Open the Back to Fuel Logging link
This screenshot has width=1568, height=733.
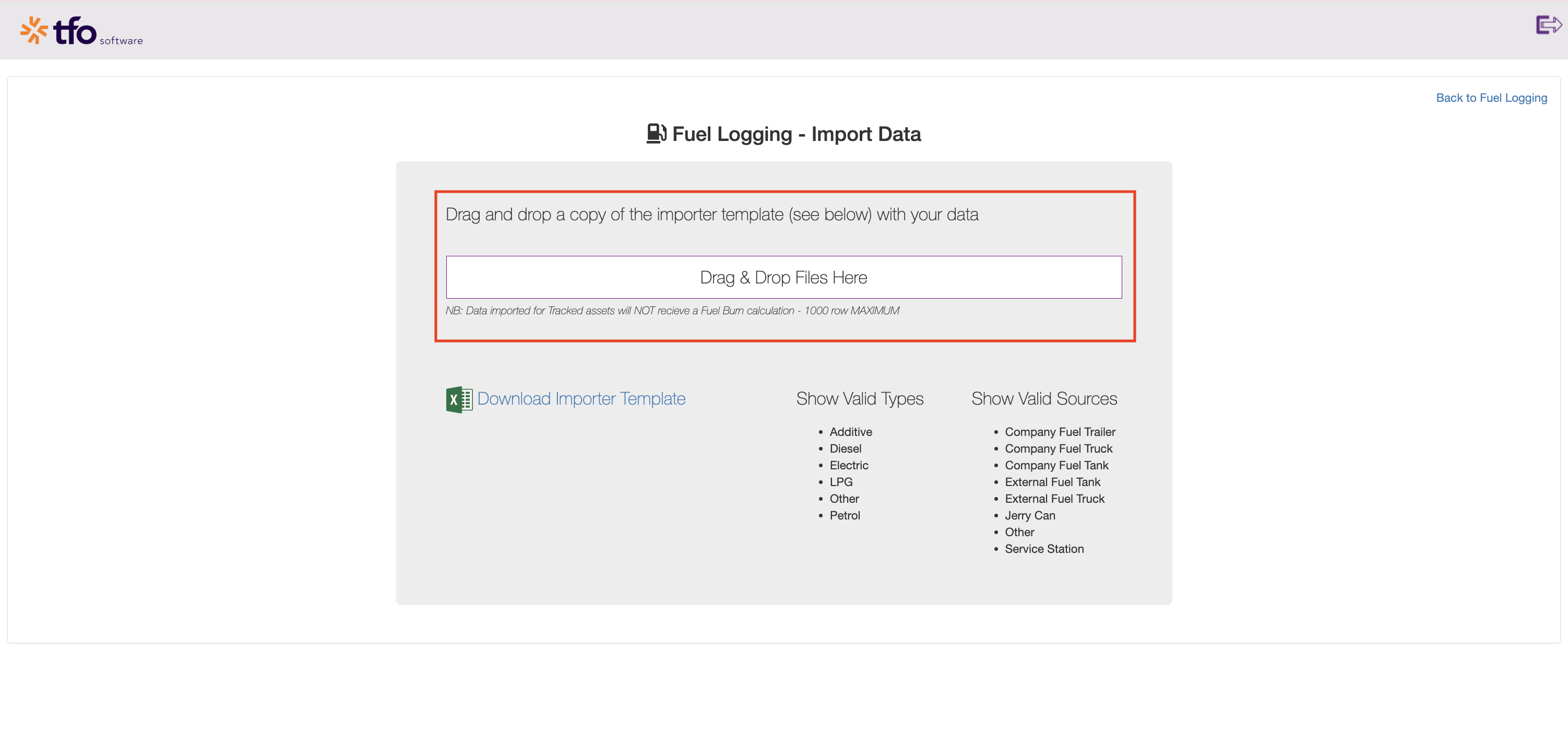[x=1491, y=98]
